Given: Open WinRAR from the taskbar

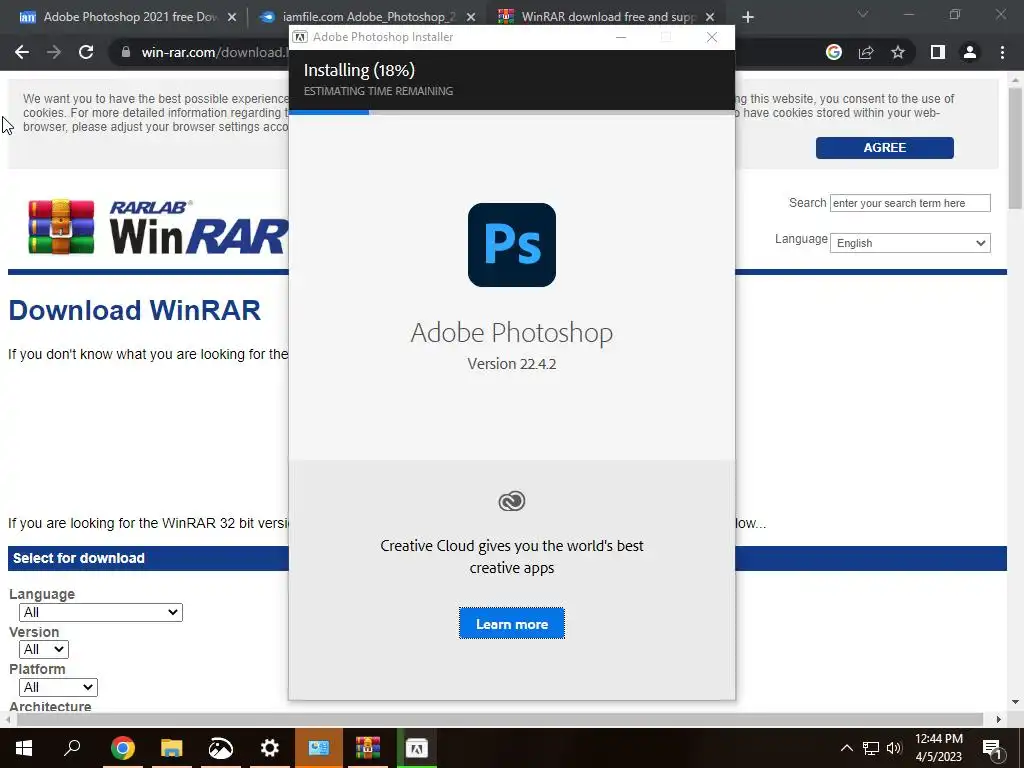Looking at the screenshot, I should click(x=368, y=748).
